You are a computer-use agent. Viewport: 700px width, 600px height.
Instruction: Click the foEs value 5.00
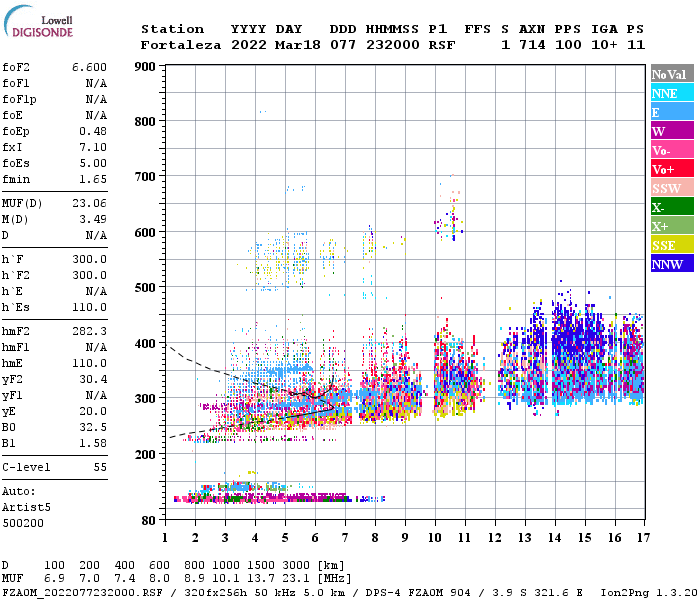93,163
